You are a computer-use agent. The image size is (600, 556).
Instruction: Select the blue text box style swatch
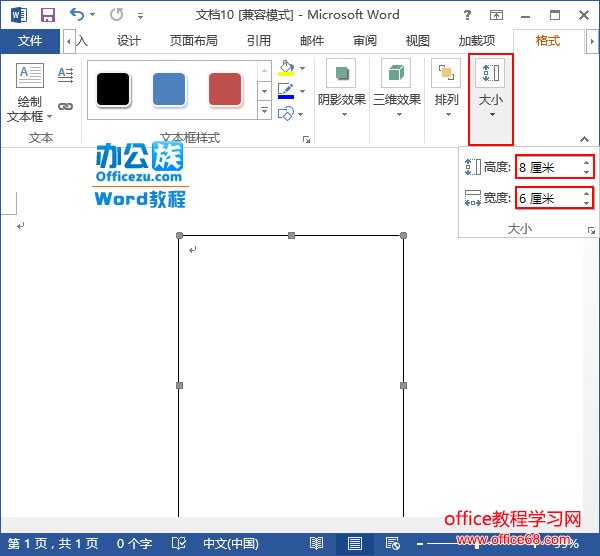coord(169,89)
